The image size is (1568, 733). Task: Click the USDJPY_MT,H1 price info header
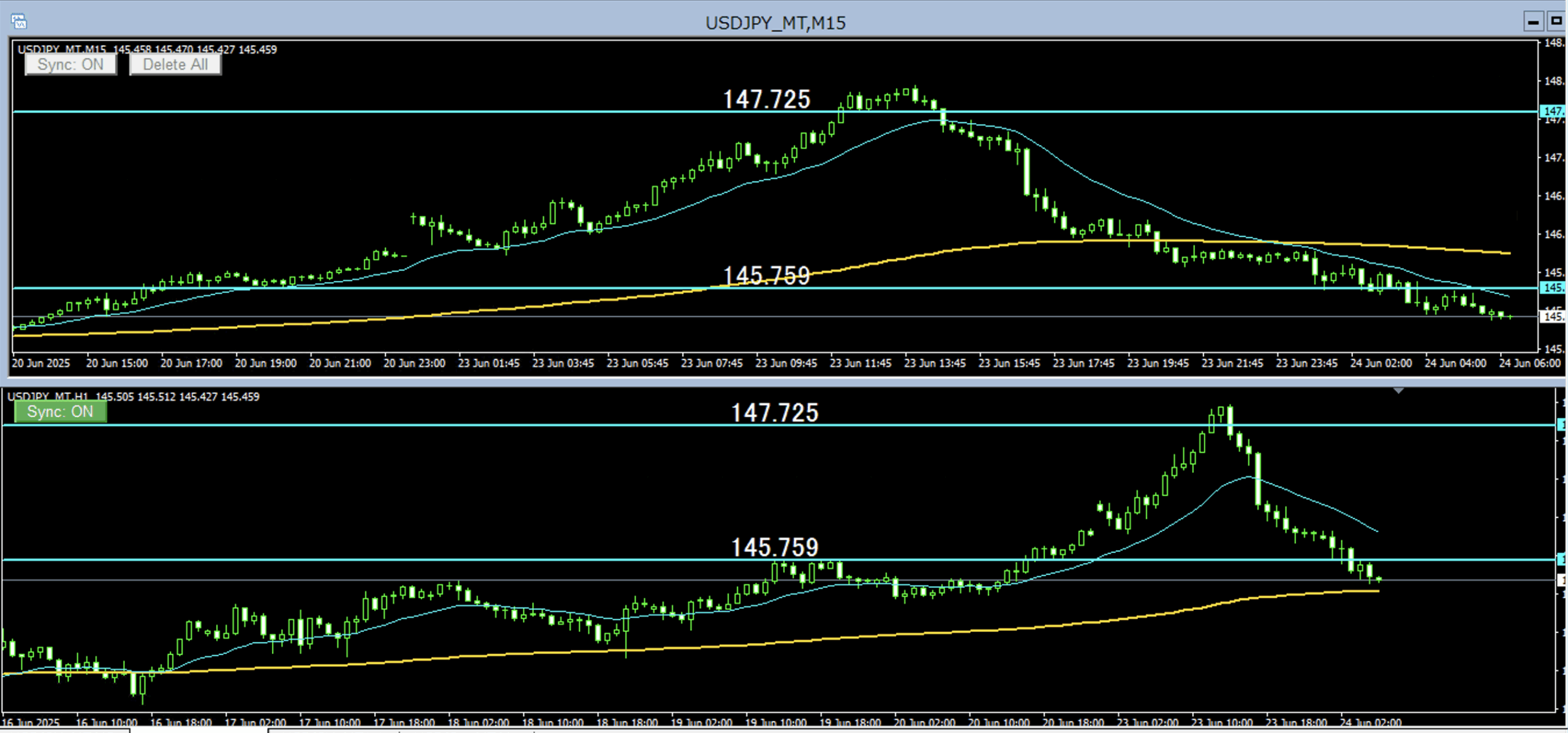pyautogui.click(x=134, y=397)
